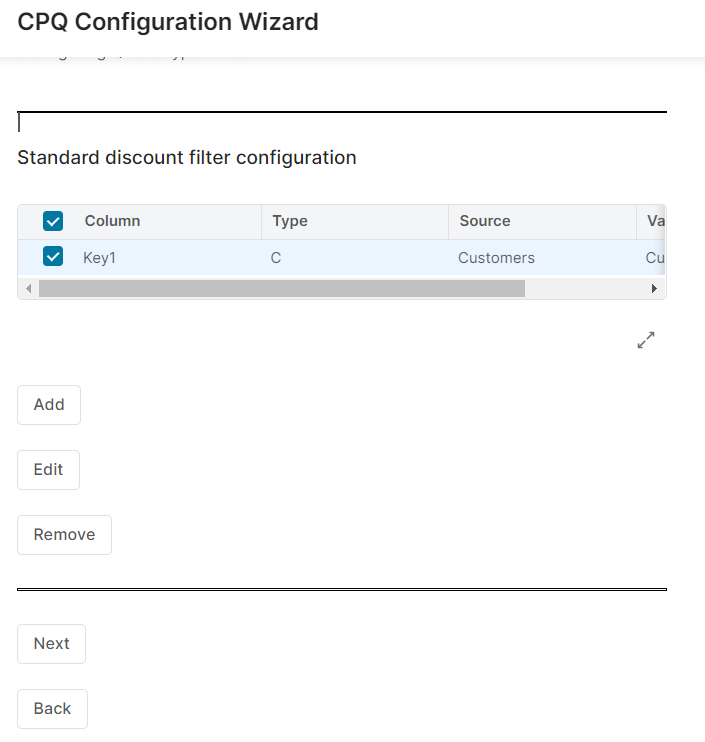
Task: Click the horizontal scrollbar thumb
Action: [280, 289]
